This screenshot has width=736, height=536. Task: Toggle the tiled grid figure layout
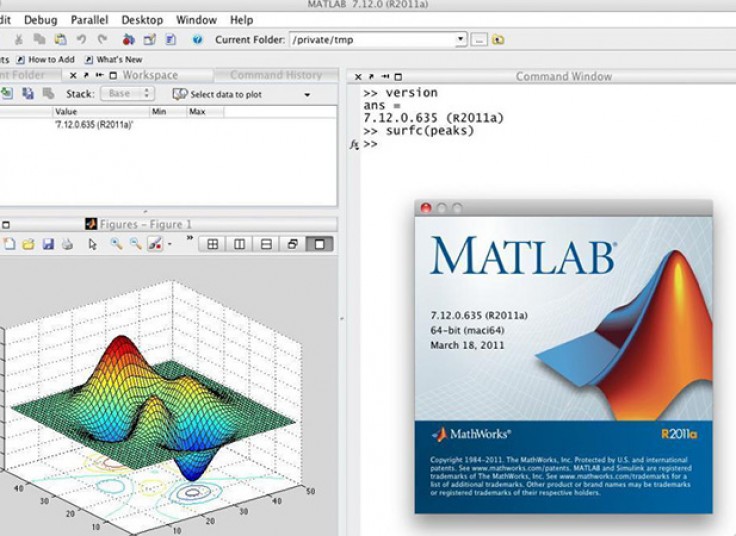(212, 244)
